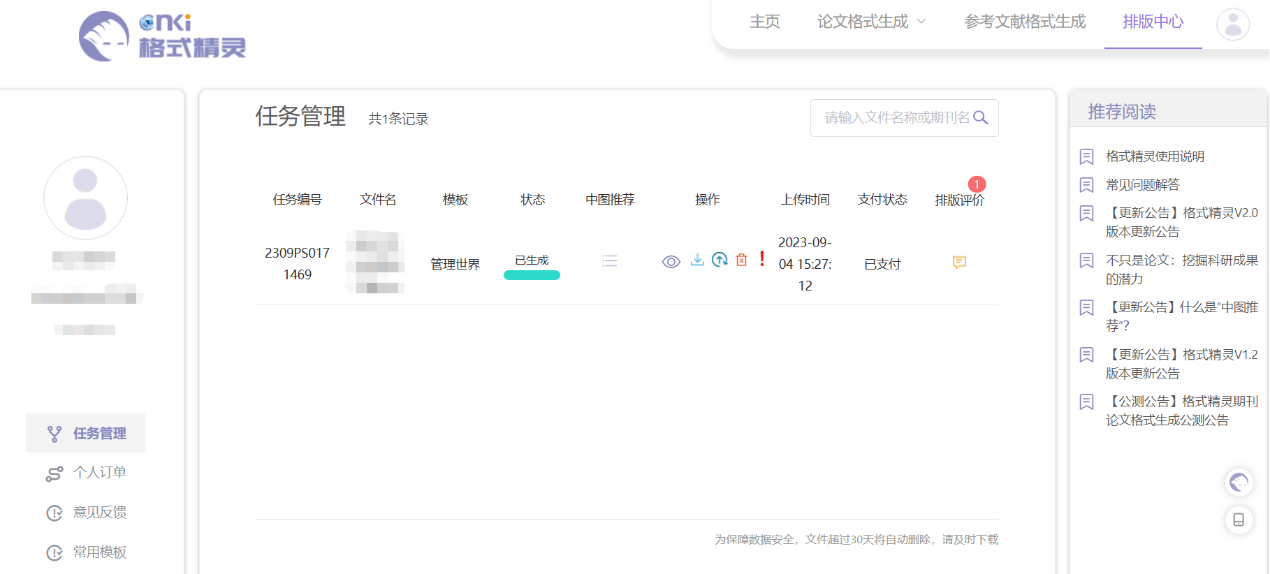
Task: Open the orange 排版评价 comment icon
Action: 959,263
